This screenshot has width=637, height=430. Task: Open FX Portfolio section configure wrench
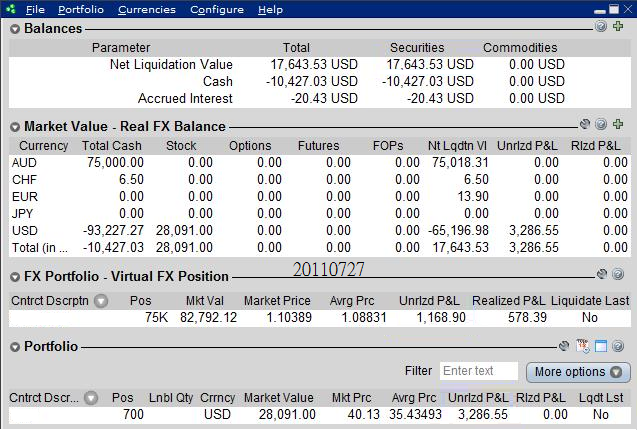[x=602, y=274]
